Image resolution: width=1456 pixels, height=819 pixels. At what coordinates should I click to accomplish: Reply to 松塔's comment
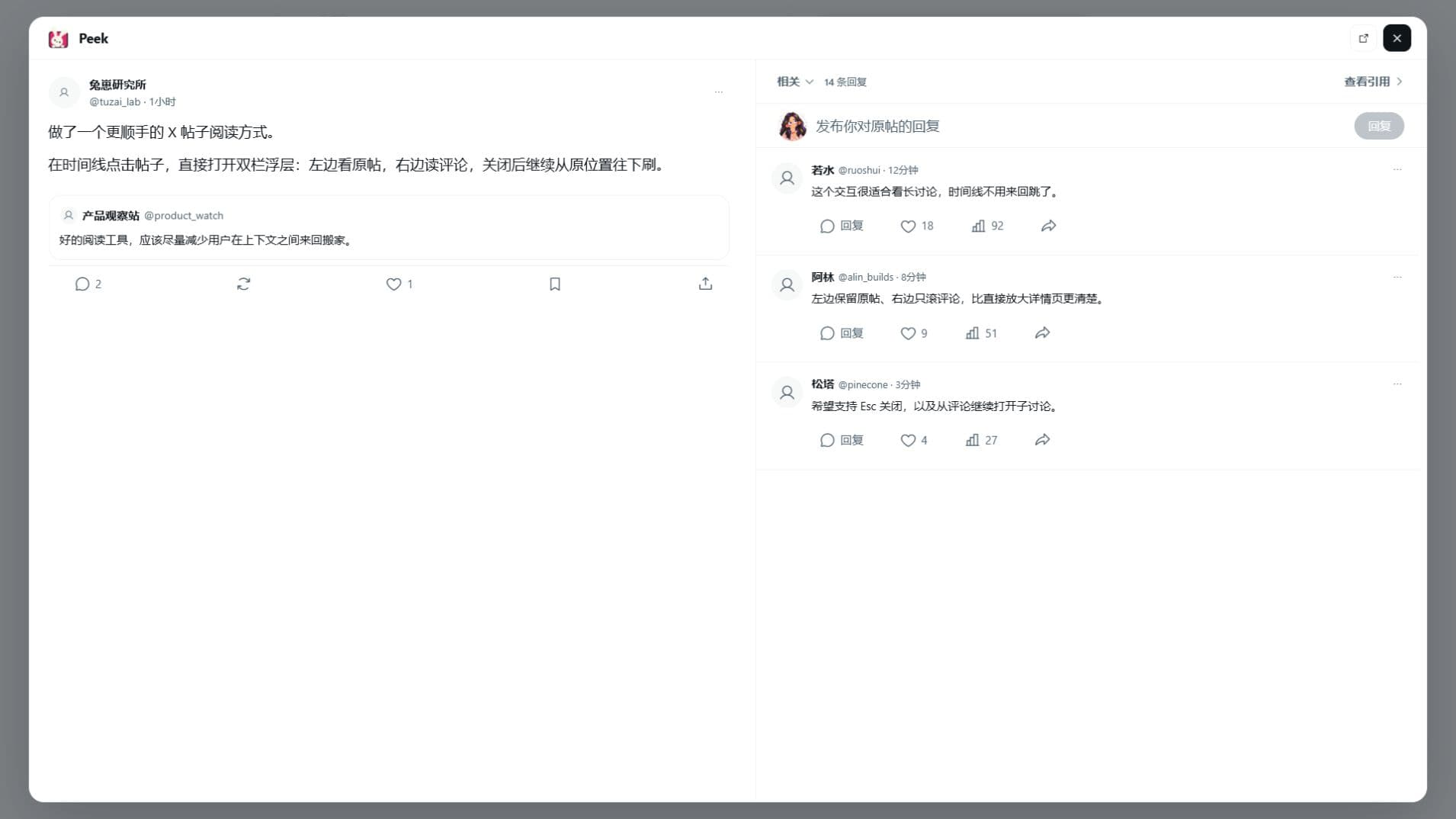(x=842, y=440)
